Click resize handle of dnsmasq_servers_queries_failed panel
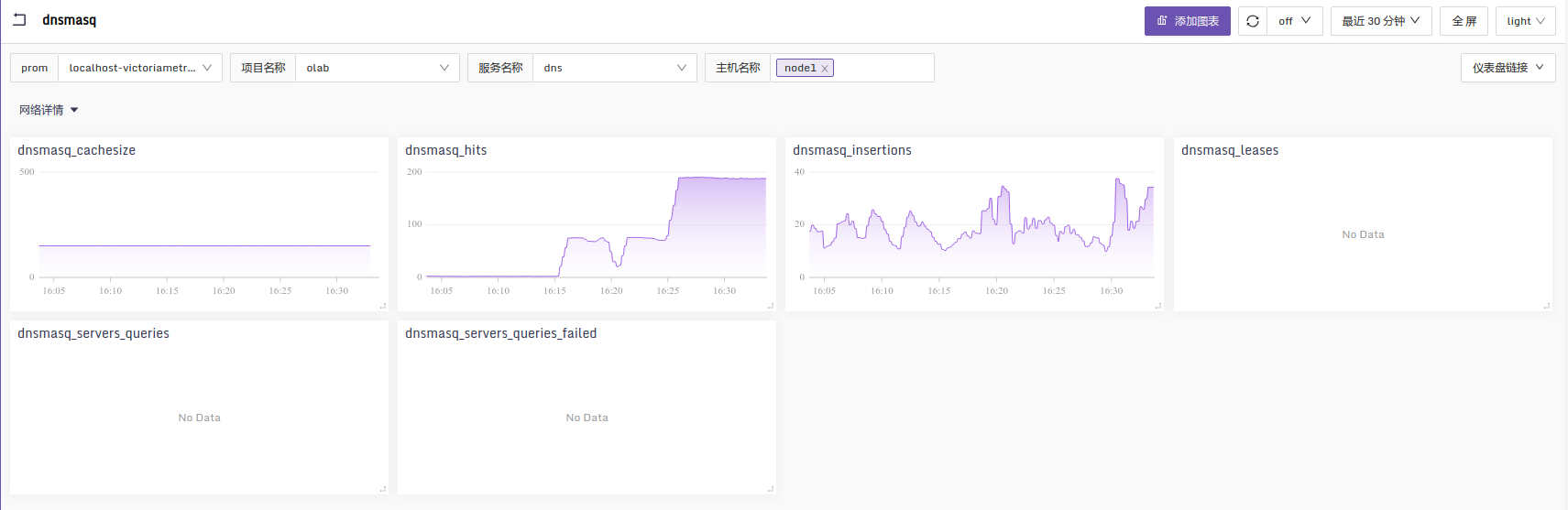This screenshot has width=1568, height=510. (771, 489)
